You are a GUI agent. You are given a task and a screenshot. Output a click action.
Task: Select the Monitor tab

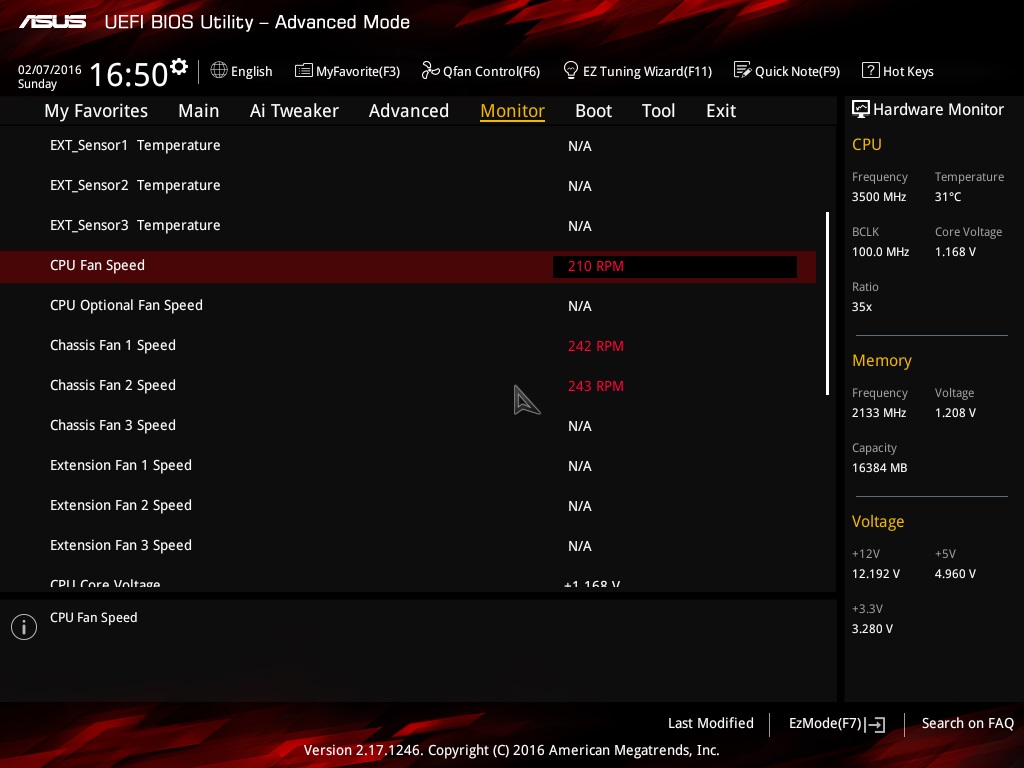coord(513,111)
